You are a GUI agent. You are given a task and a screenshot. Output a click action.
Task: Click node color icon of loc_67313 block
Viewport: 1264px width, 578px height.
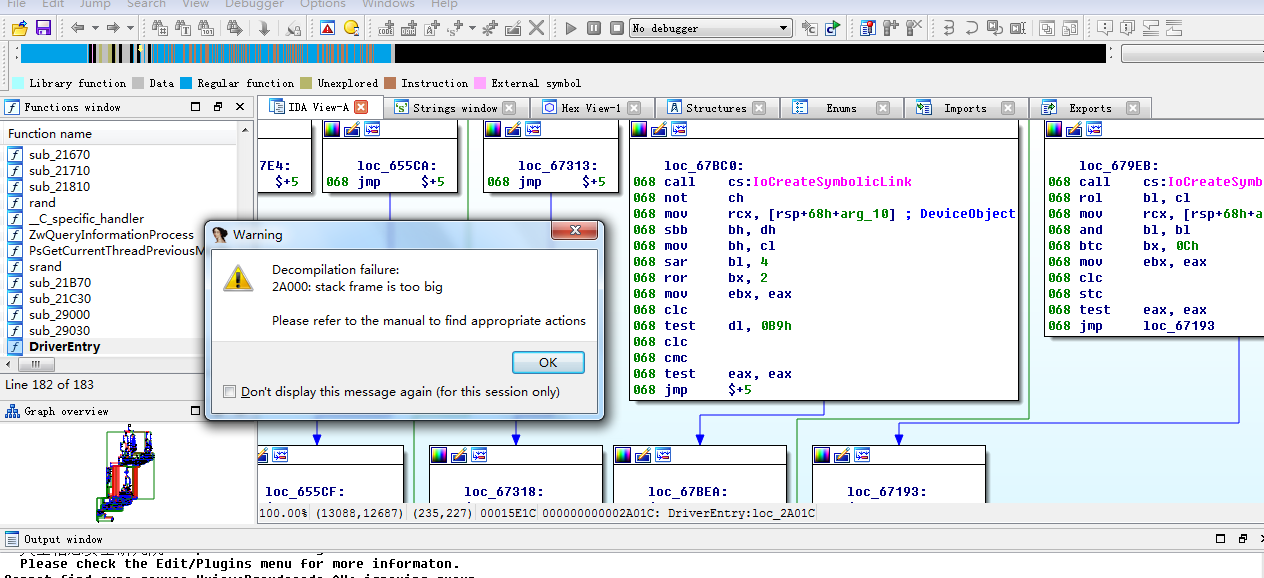(493, 129)
